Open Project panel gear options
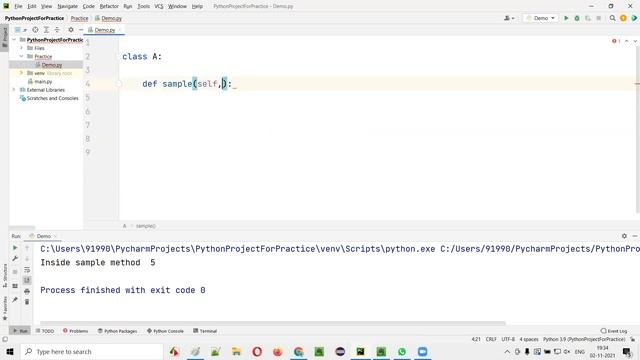 71,30
